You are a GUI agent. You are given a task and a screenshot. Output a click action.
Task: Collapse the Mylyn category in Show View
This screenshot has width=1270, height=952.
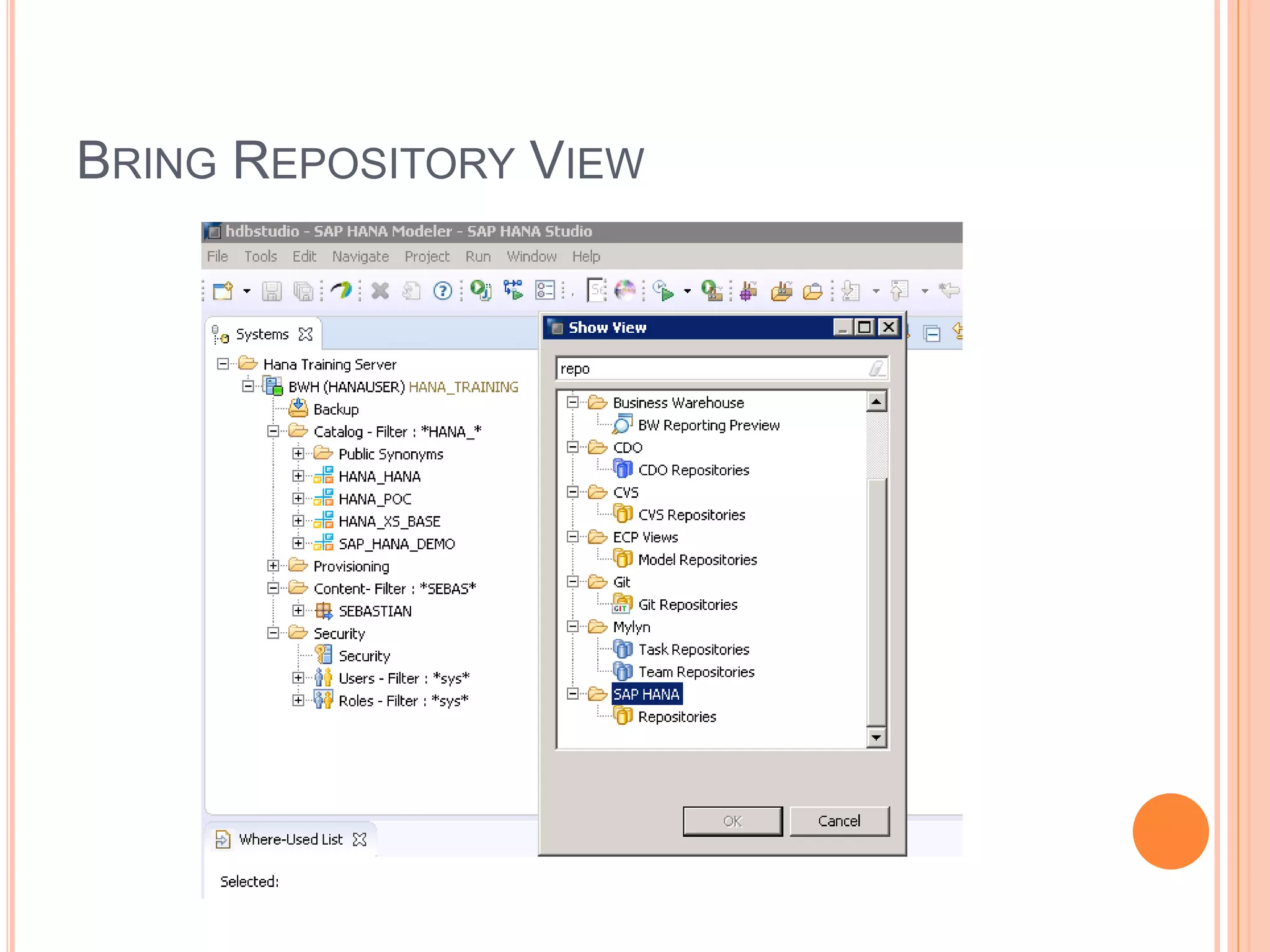pos(573,627)
